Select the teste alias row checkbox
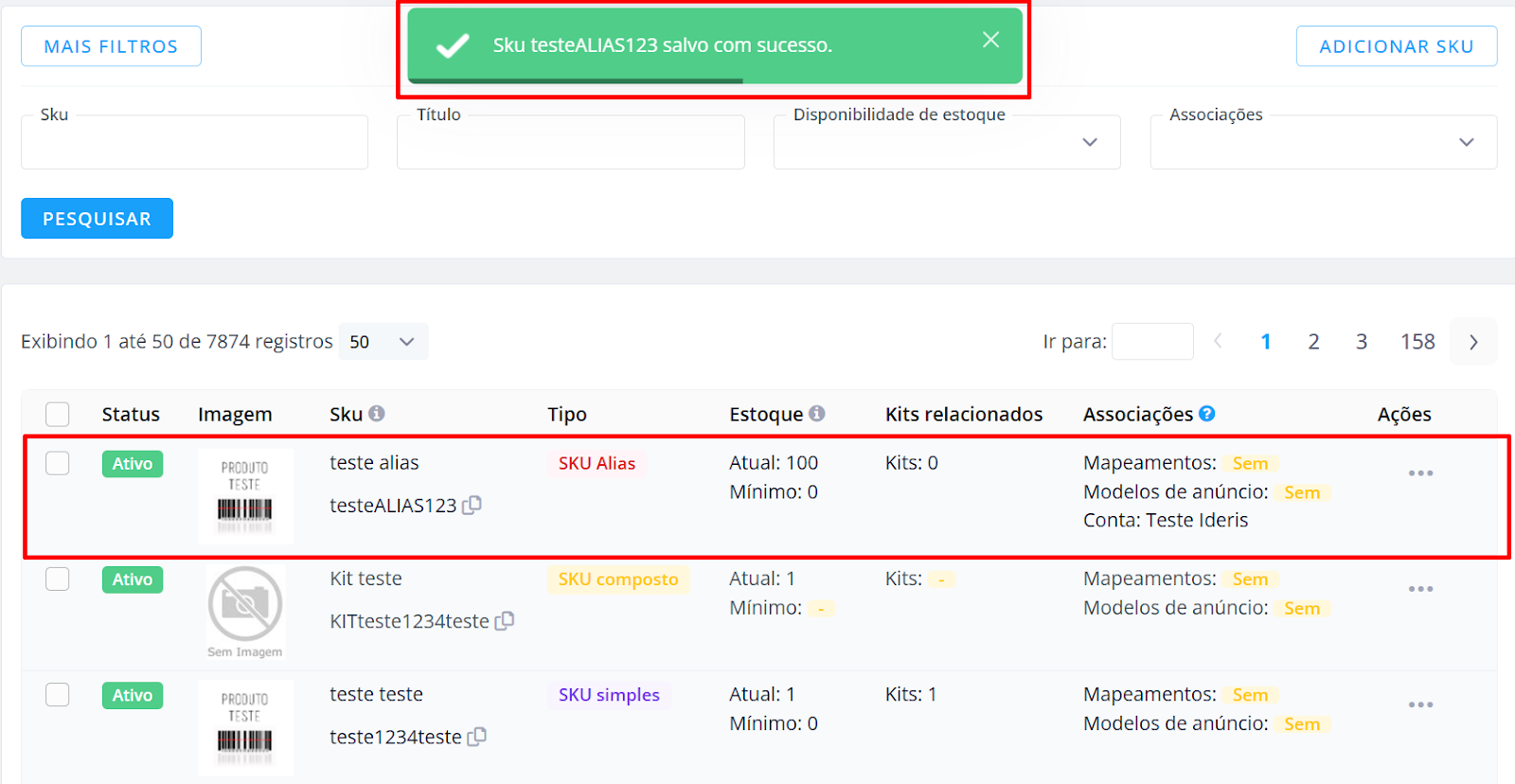Image resolution: width=1515 pixels, height=784 pixels. (x=58, y=463)
